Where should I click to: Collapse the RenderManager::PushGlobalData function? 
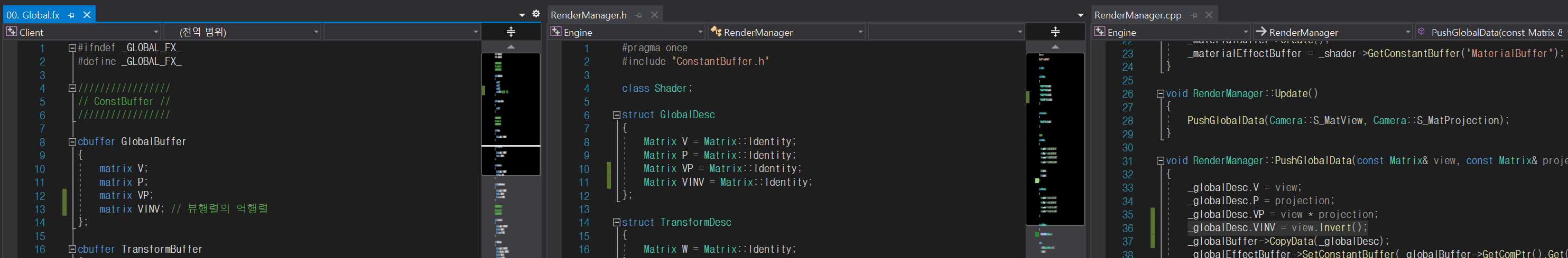(1160, 161)
